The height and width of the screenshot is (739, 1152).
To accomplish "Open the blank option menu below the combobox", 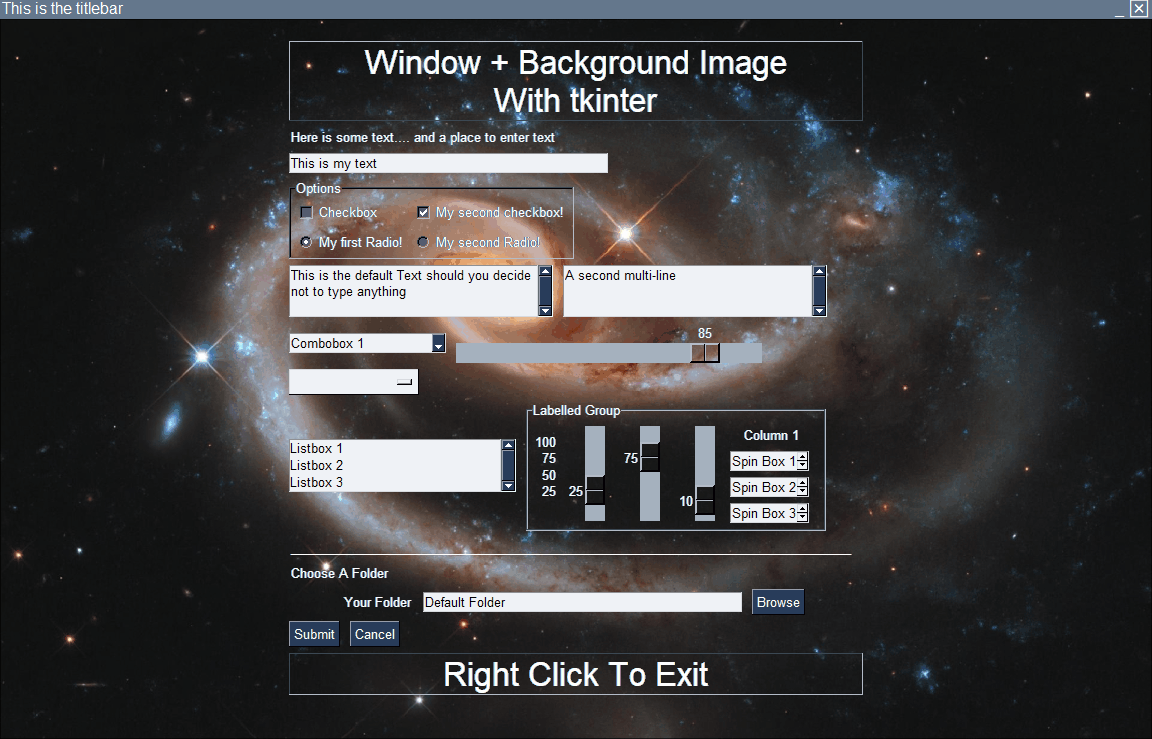I will [x=353, y=382].
